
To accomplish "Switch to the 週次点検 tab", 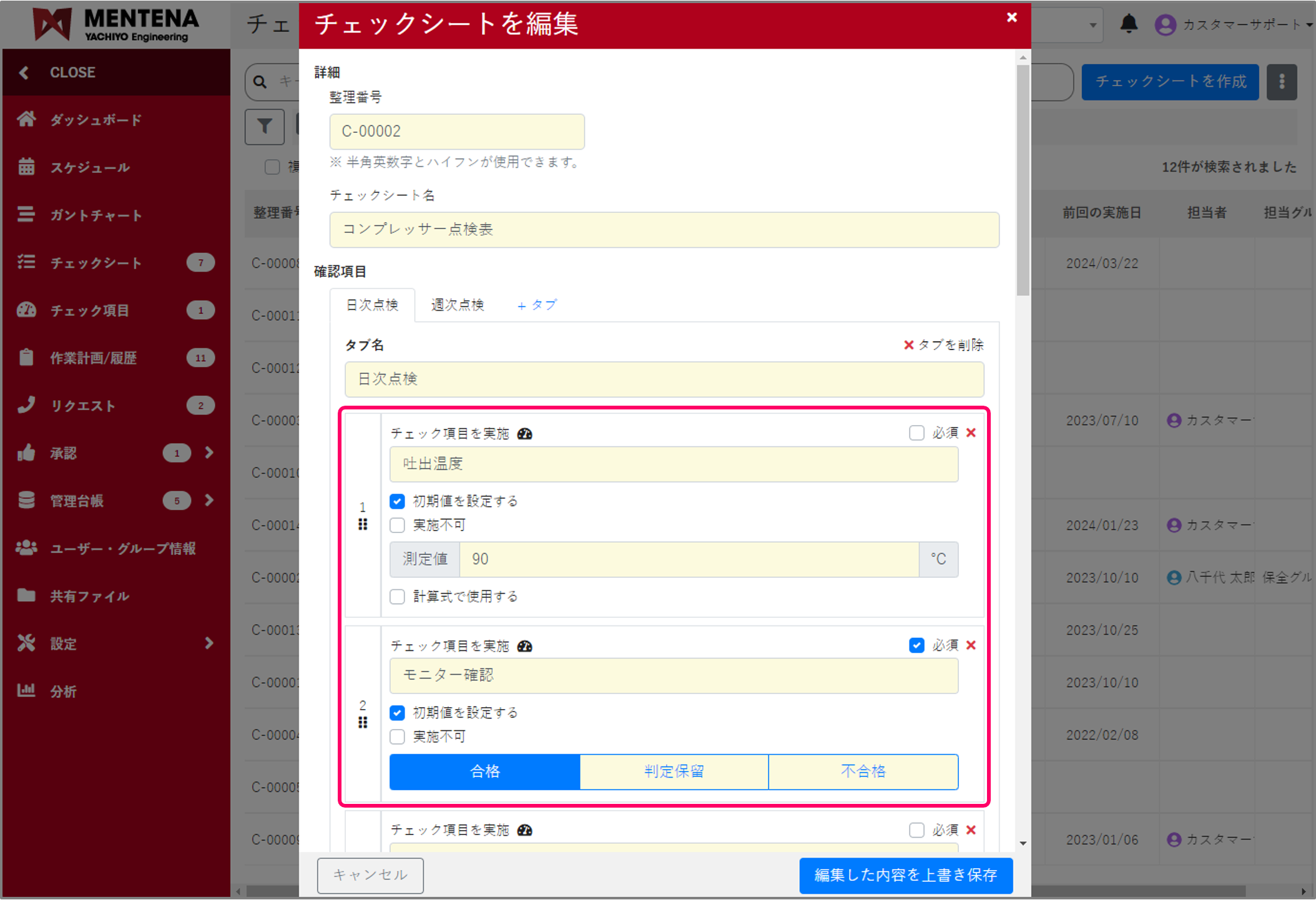I will coord(457,305).
